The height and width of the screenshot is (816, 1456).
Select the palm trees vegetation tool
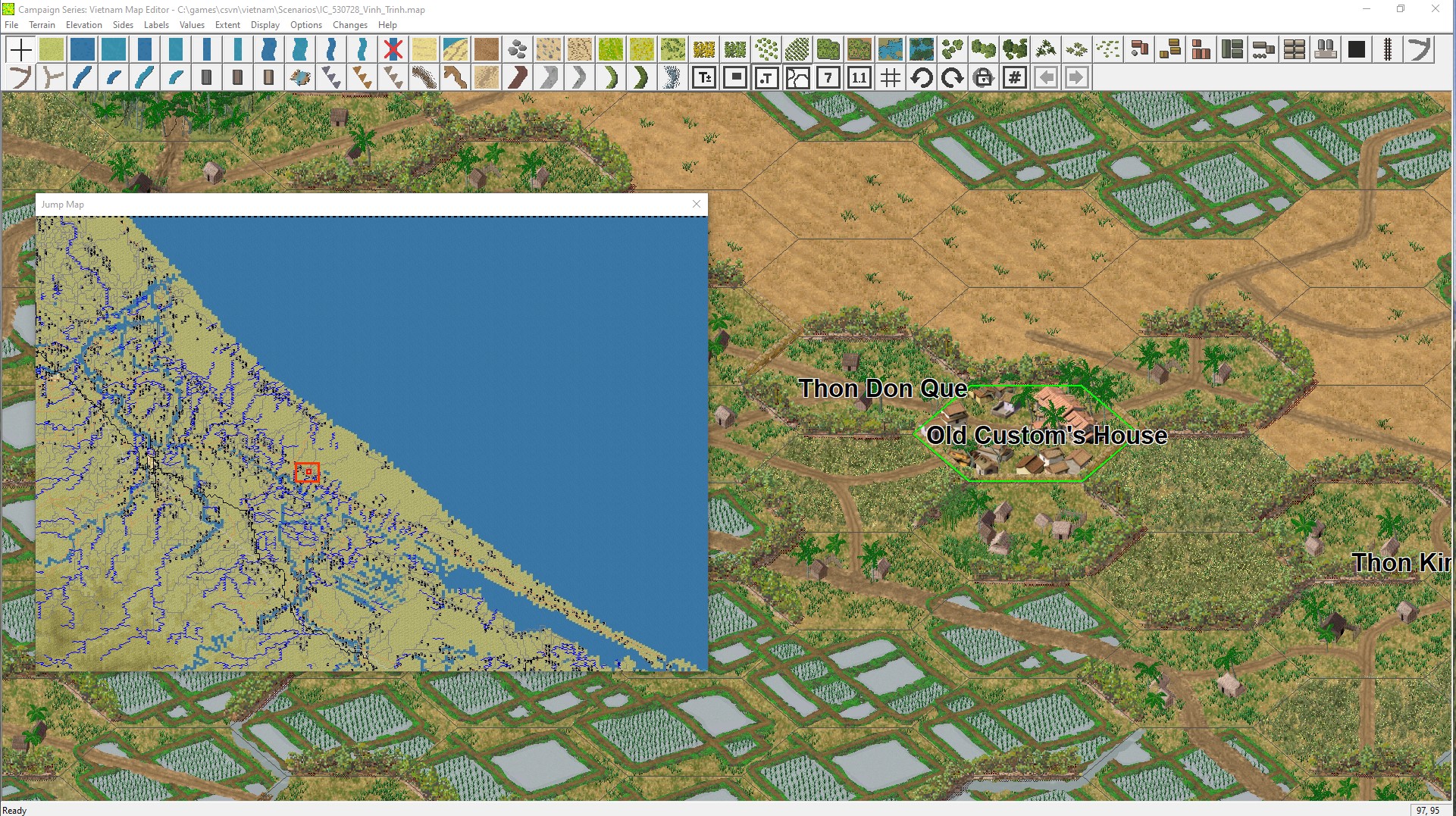tap(1045, 49)
